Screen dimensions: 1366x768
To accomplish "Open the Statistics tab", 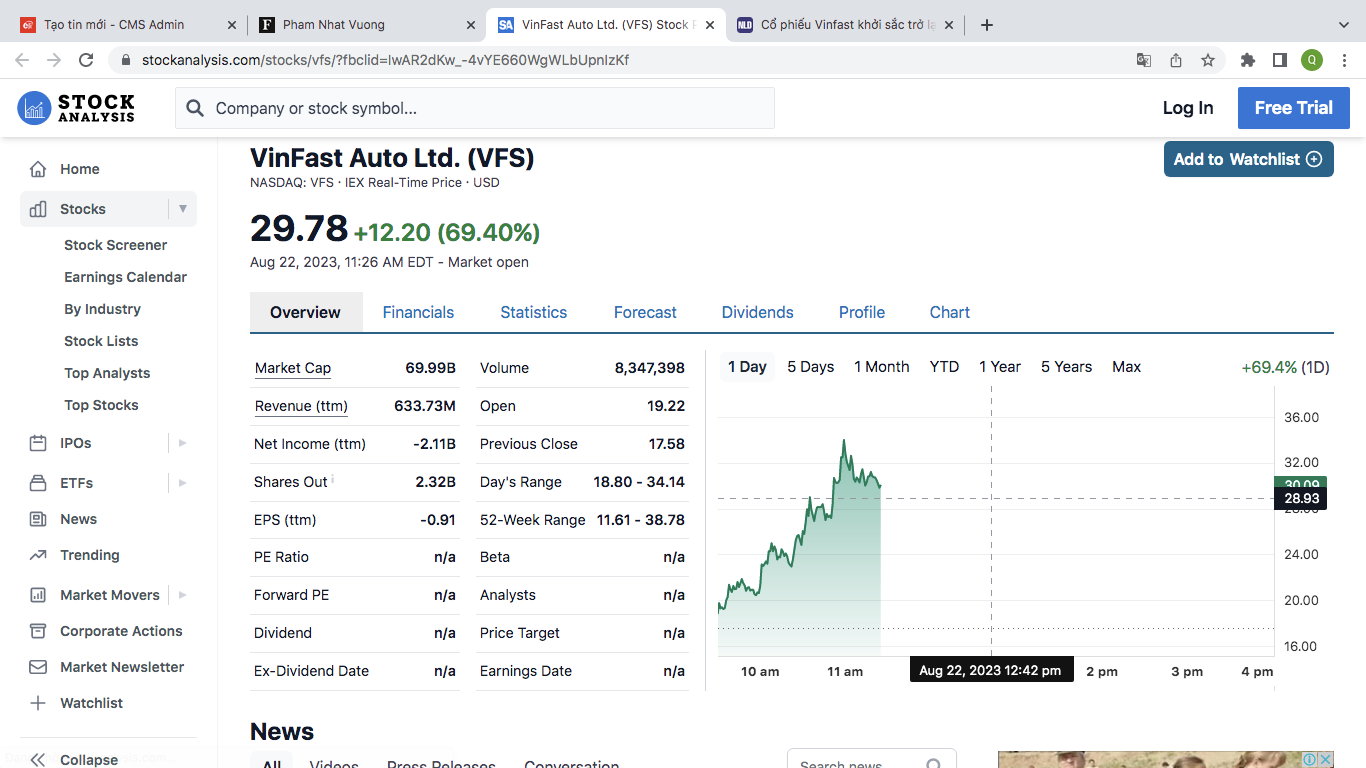I will [x=533, y=312].
